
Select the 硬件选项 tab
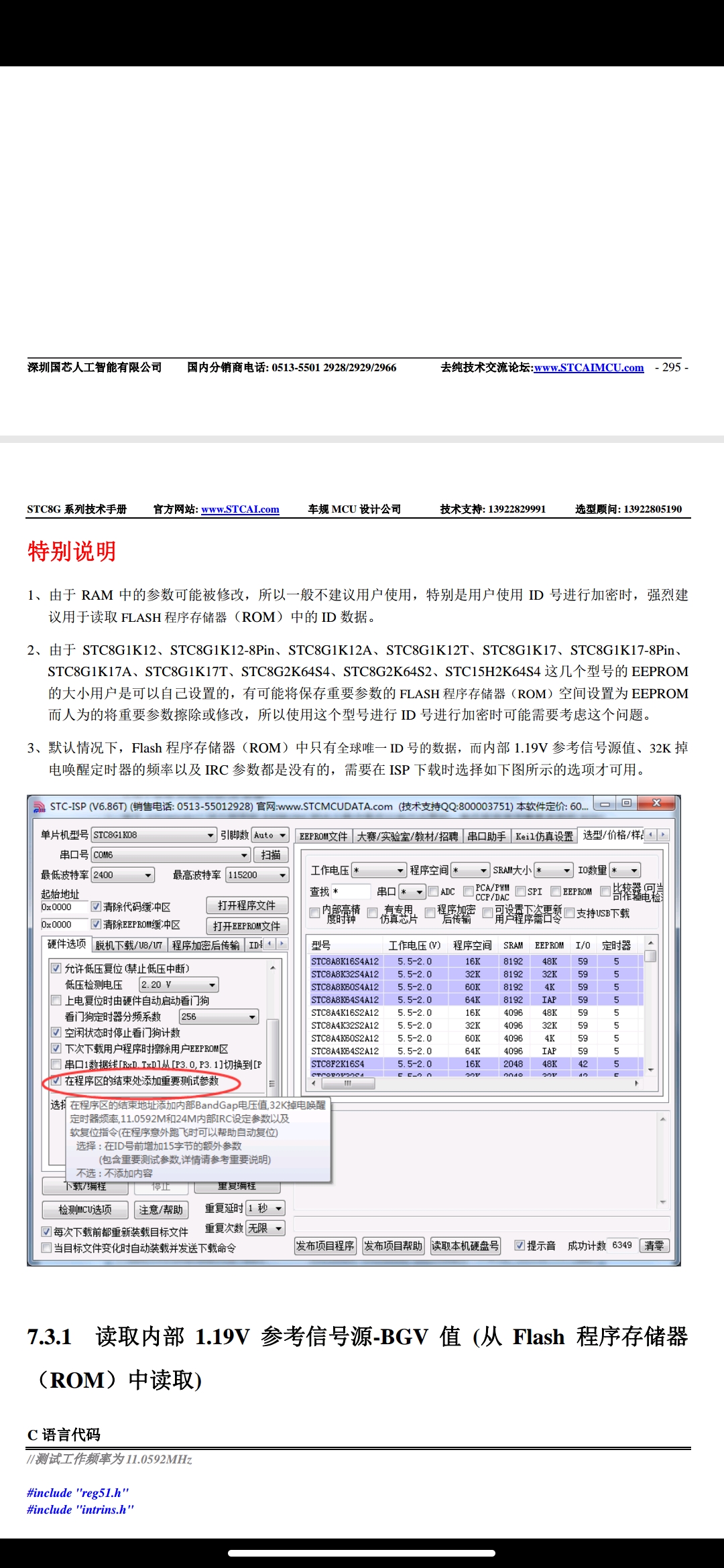point(67,943)
